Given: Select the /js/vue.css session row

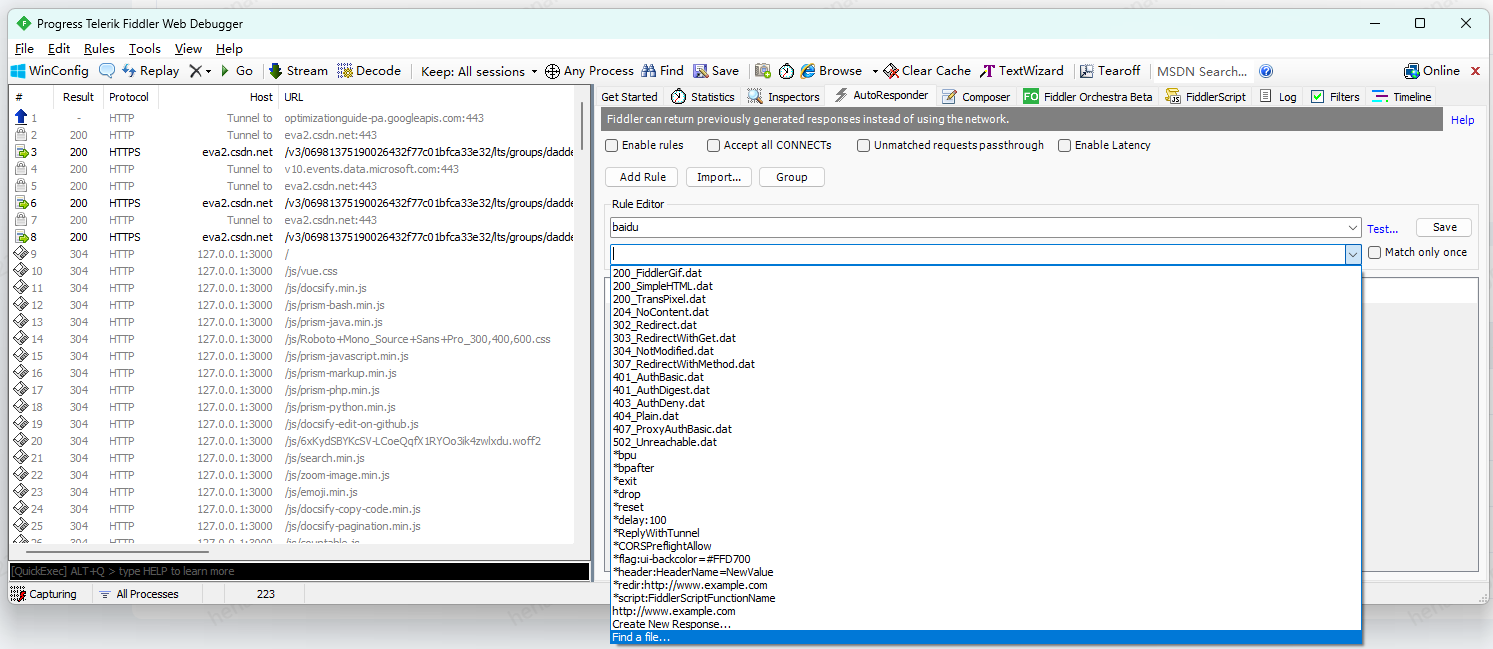Looking at the screenshot, I should tap(293, 271).
